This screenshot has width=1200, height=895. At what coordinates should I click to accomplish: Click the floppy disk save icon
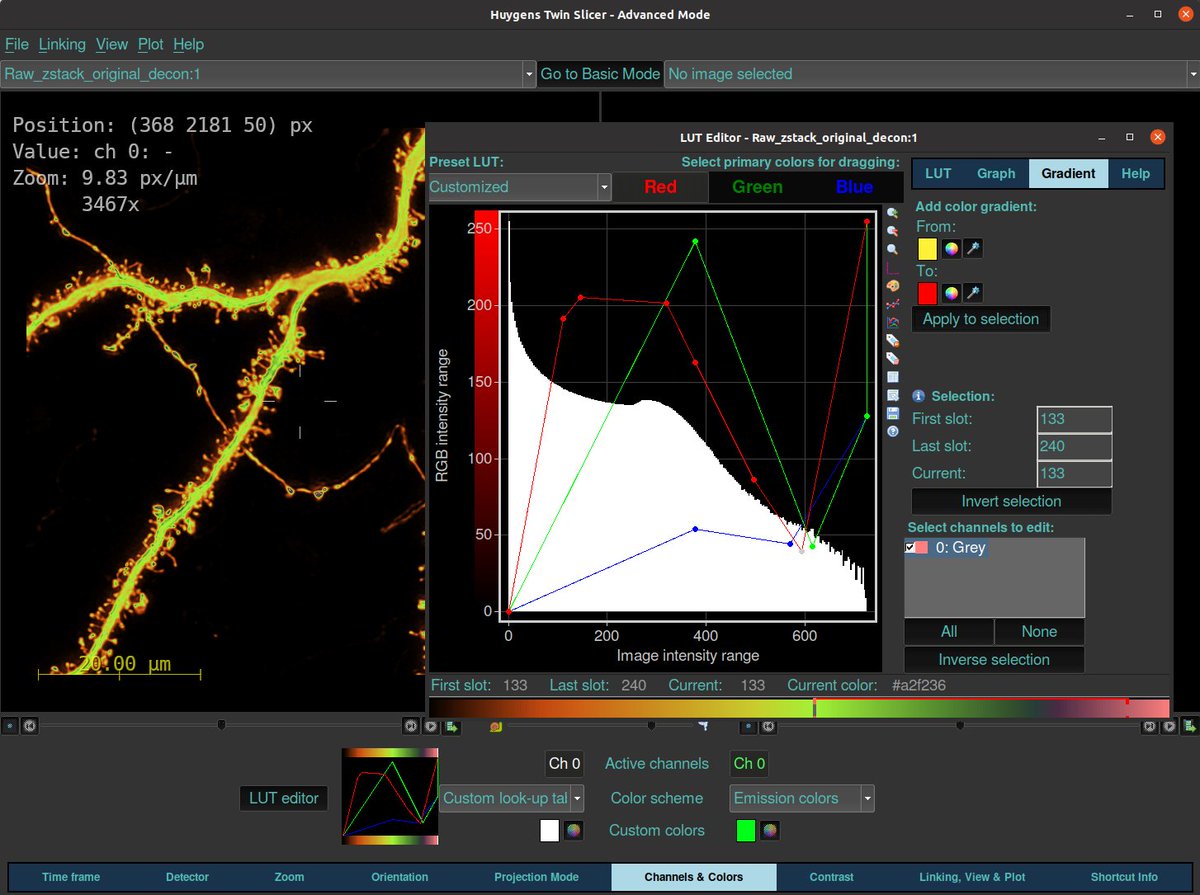(x=892, y=413)
